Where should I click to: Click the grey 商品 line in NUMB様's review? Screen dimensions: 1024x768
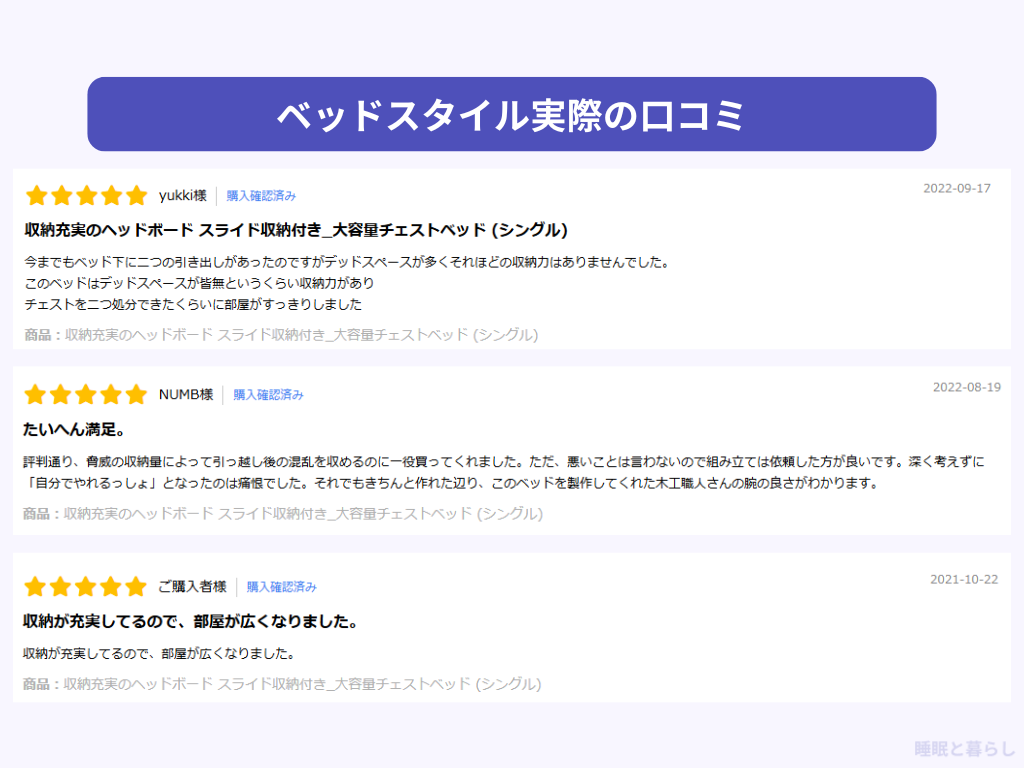[283, 514]
